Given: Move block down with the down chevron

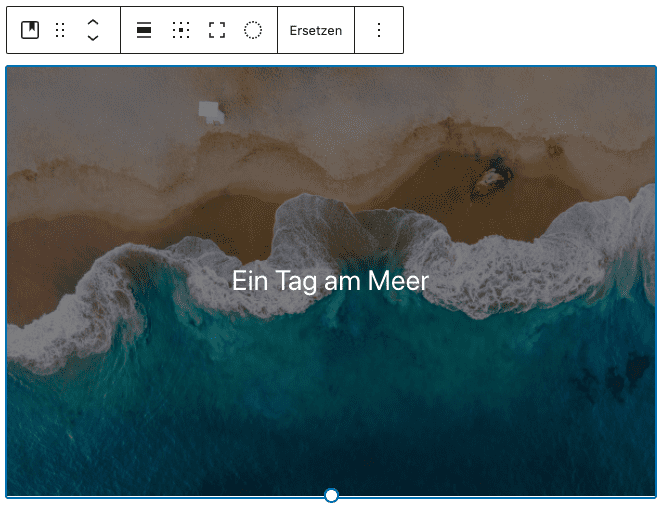Looking at the screenshot, I should 93,38.
